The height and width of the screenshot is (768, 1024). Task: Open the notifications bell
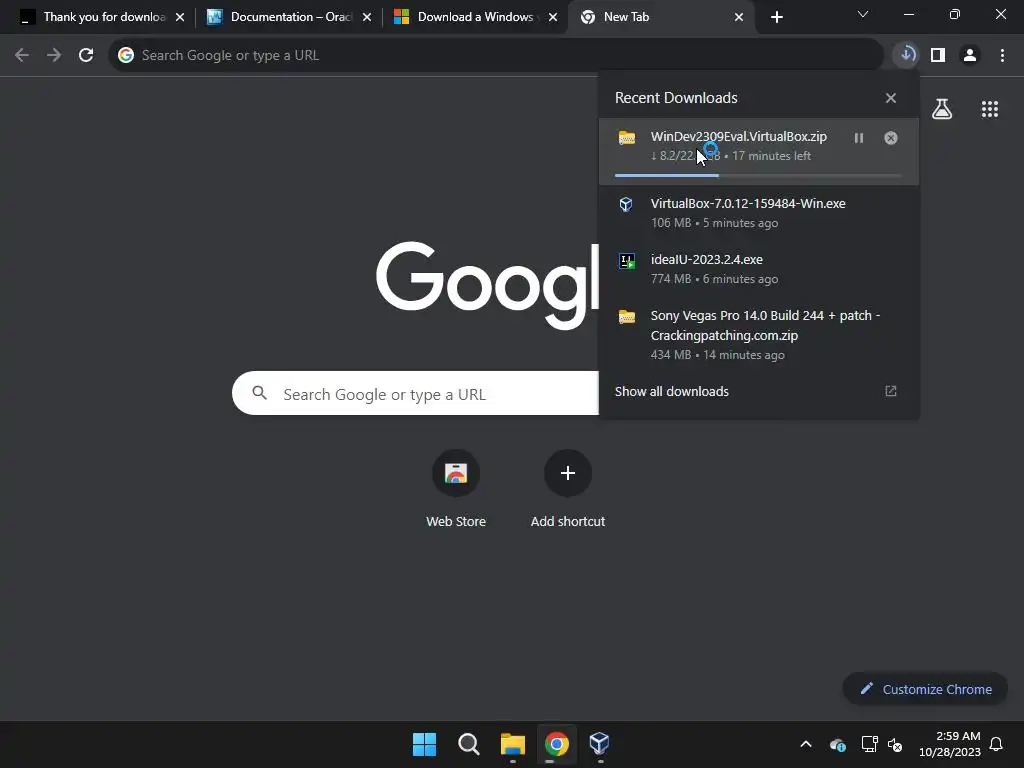(996, 744)
